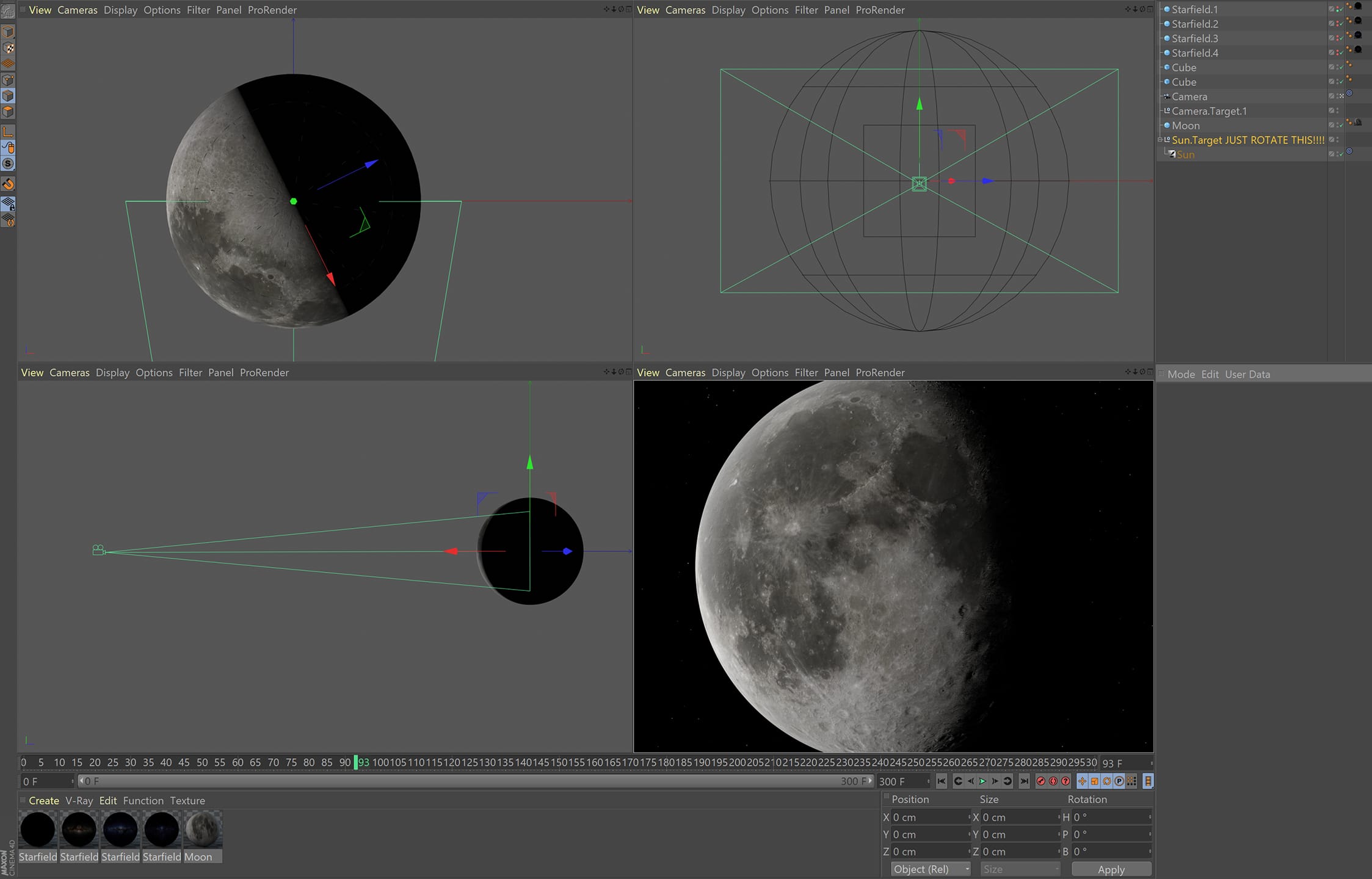Open Mode menu in attributes panel
Viewport: 1372px width, 879px height.
point(1180,374)
